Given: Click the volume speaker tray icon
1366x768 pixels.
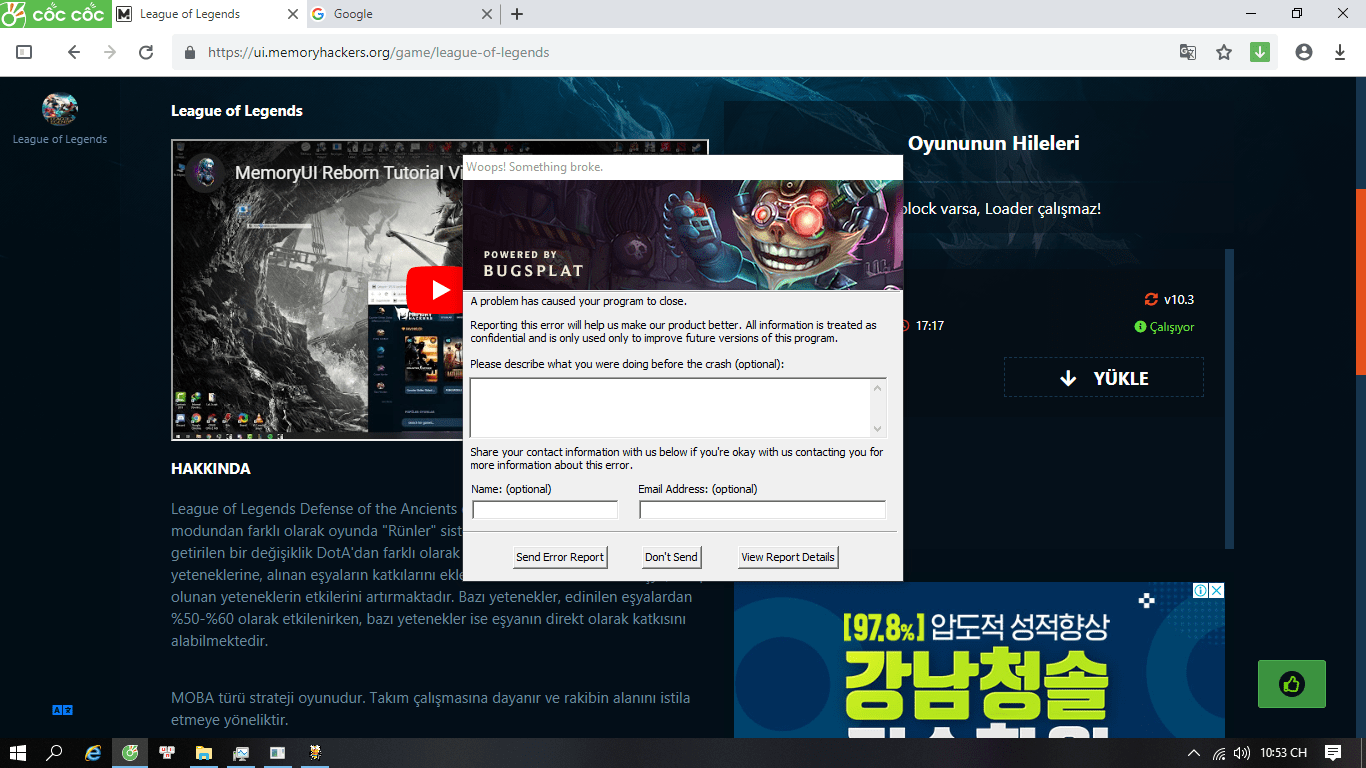Looking at the screenshot, I should point(1242,753).
